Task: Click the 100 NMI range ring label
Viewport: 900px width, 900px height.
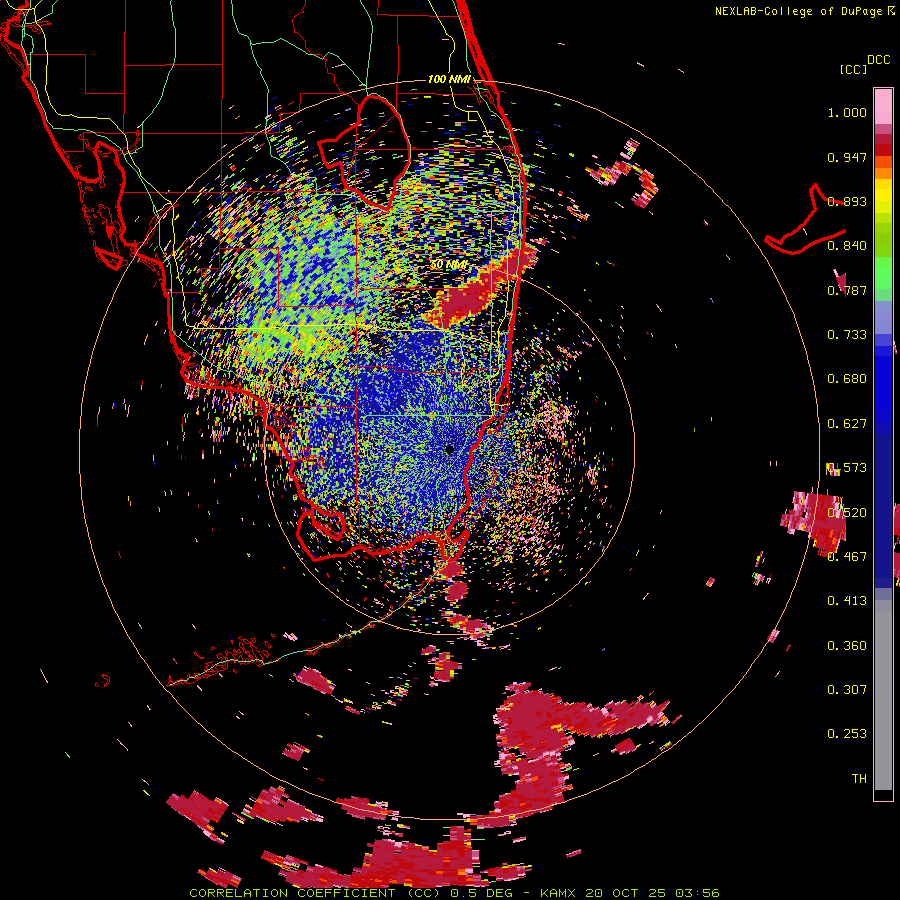Action: pyautogui.click(x=449, y=79)
